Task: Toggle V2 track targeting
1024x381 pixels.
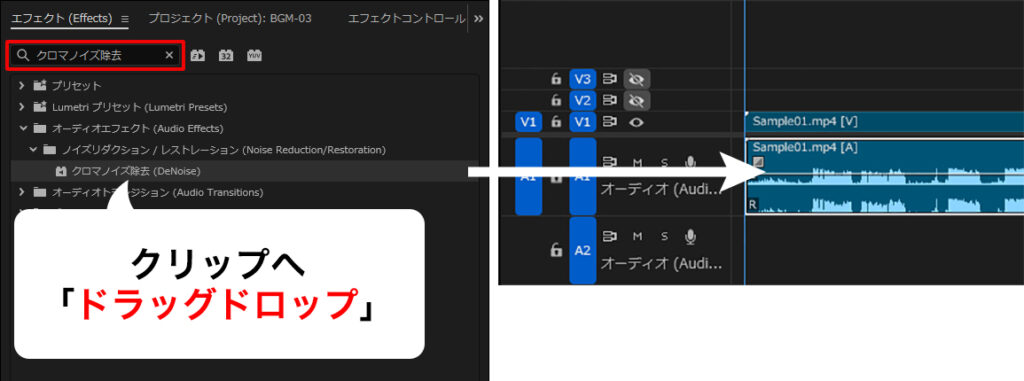Action: 583,101
